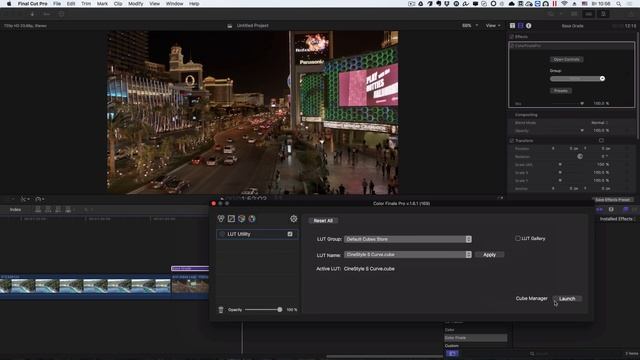
Task: Open the LUT Name dropdown
Action: point(408,255)
